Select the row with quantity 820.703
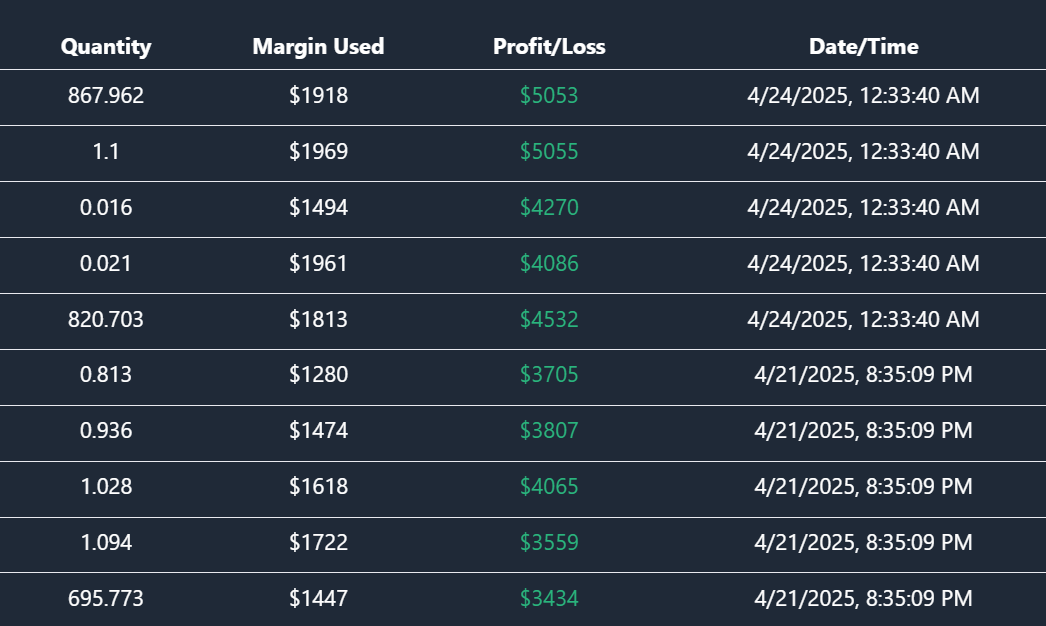This screenshot has width=1046, height=626. pyautogui.click(x=106, y=320)
